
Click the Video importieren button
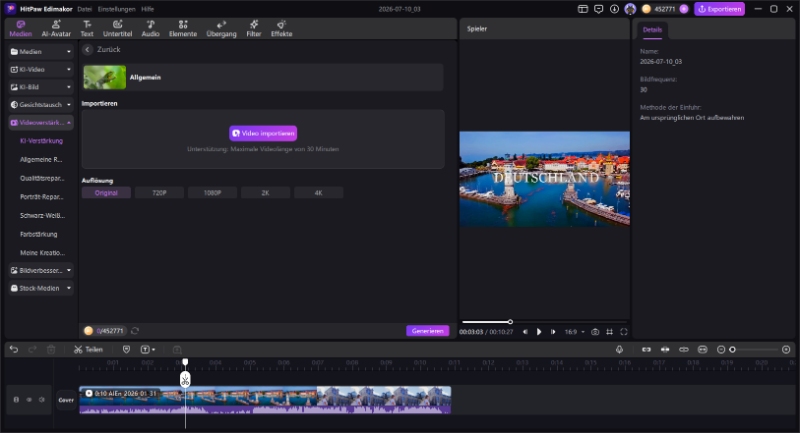[263, 133]
